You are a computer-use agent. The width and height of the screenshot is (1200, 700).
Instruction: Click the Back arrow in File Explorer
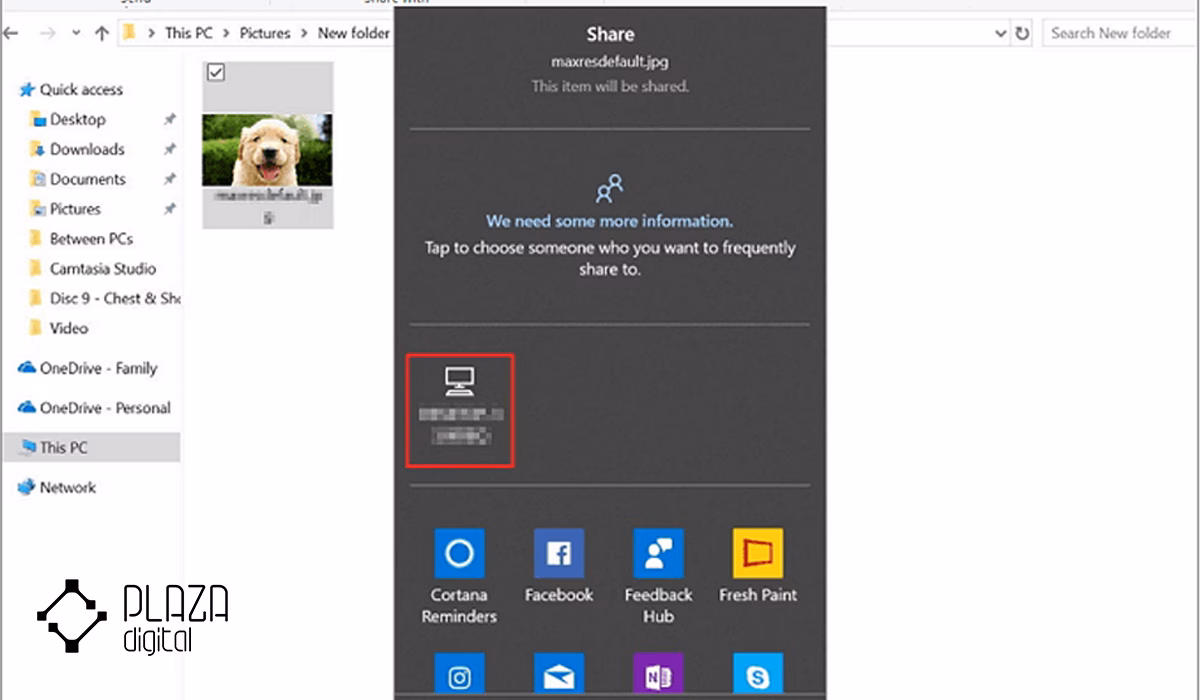12,33
